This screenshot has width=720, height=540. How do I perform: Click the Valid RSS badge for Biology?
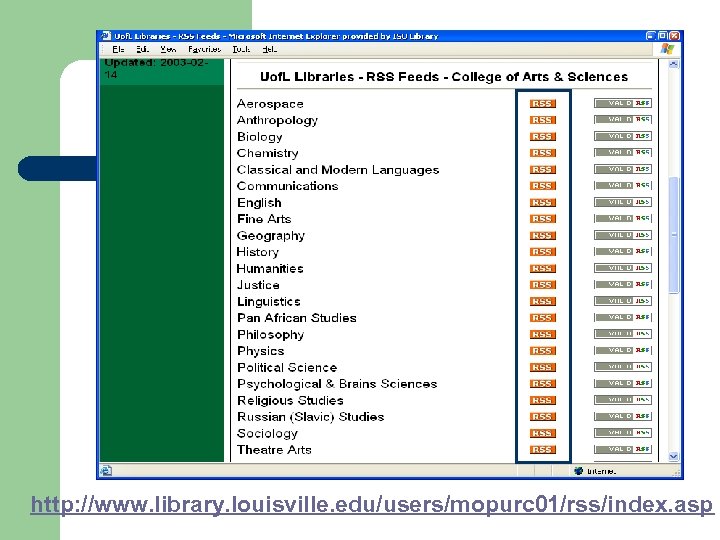click(623, 136)
